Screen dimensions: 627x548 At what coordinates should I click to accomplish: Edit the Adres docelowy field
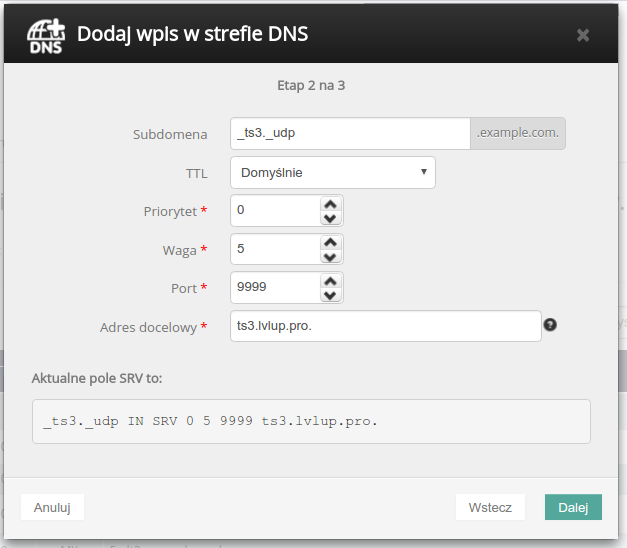[385, 326]
